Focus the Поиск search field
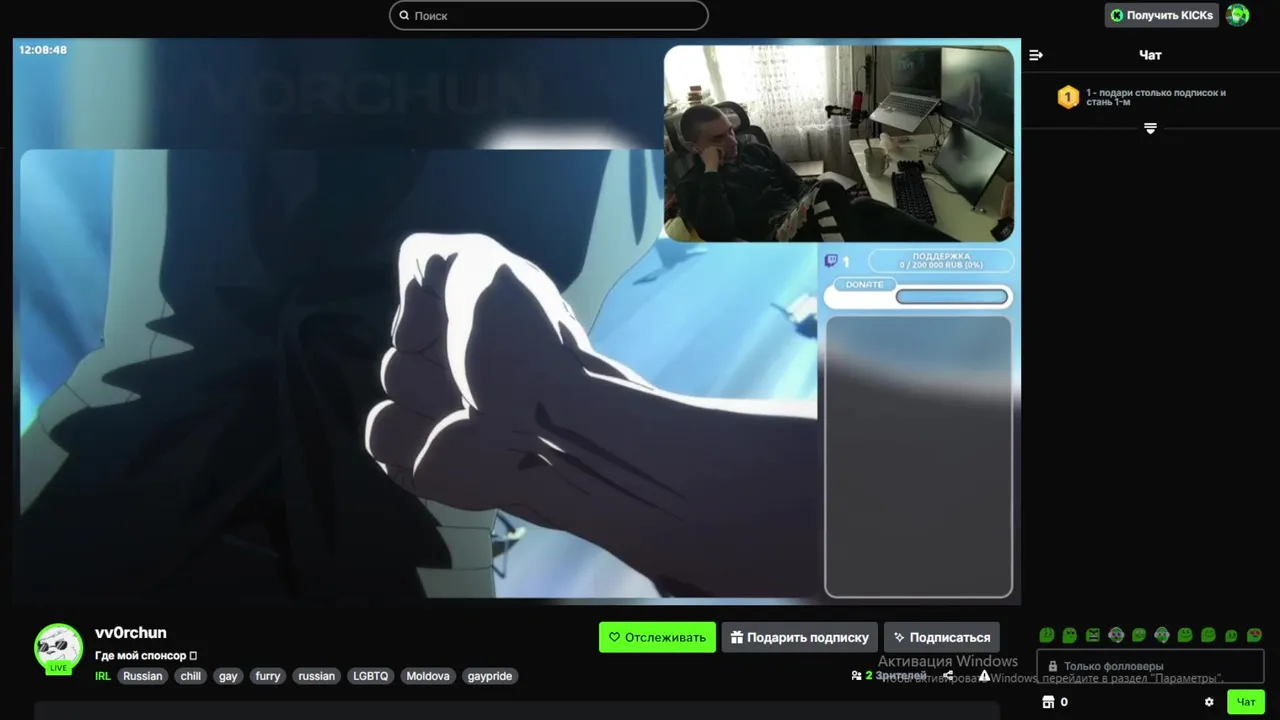The height and width of the screenshot is (720, 1280). 548,15
